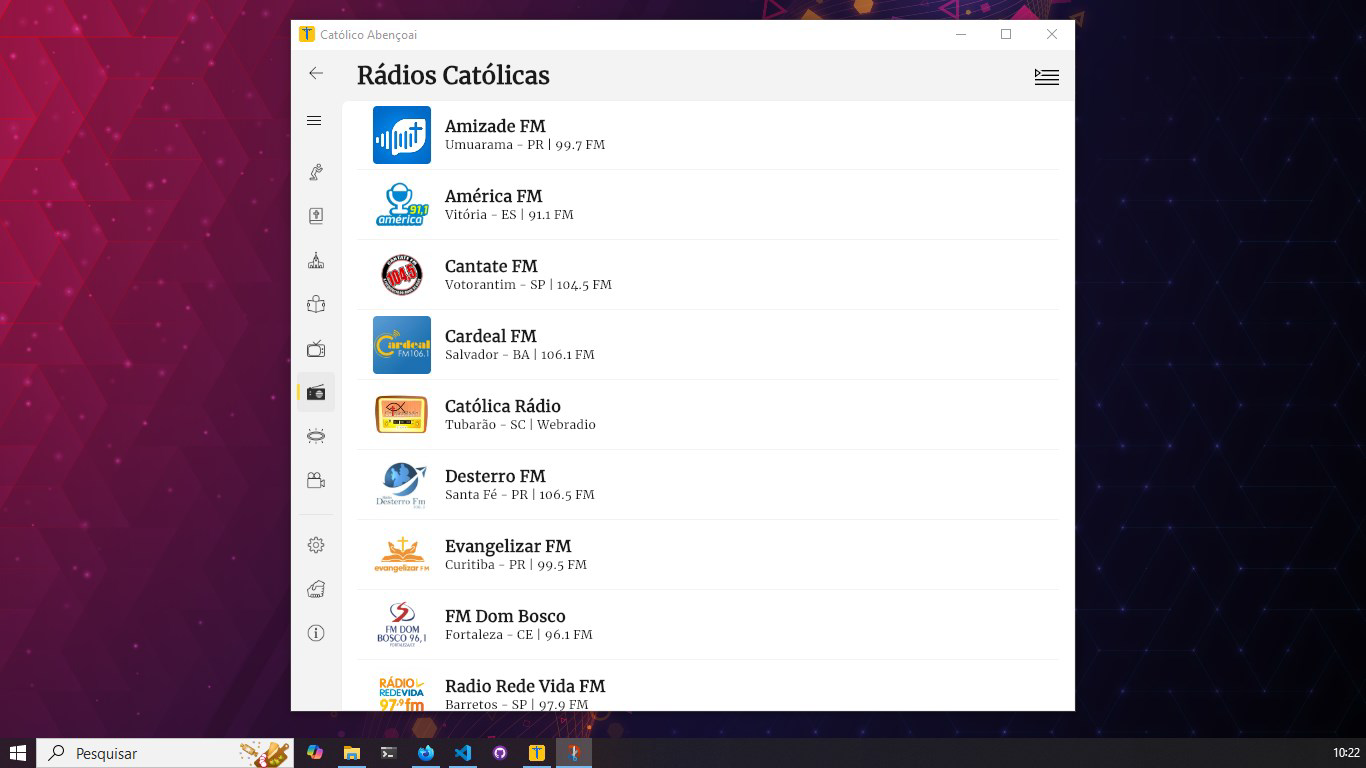This screenshot has width=1366, height=768.
Task: Click Evangelizar FM logo
Action: point(402,555)
